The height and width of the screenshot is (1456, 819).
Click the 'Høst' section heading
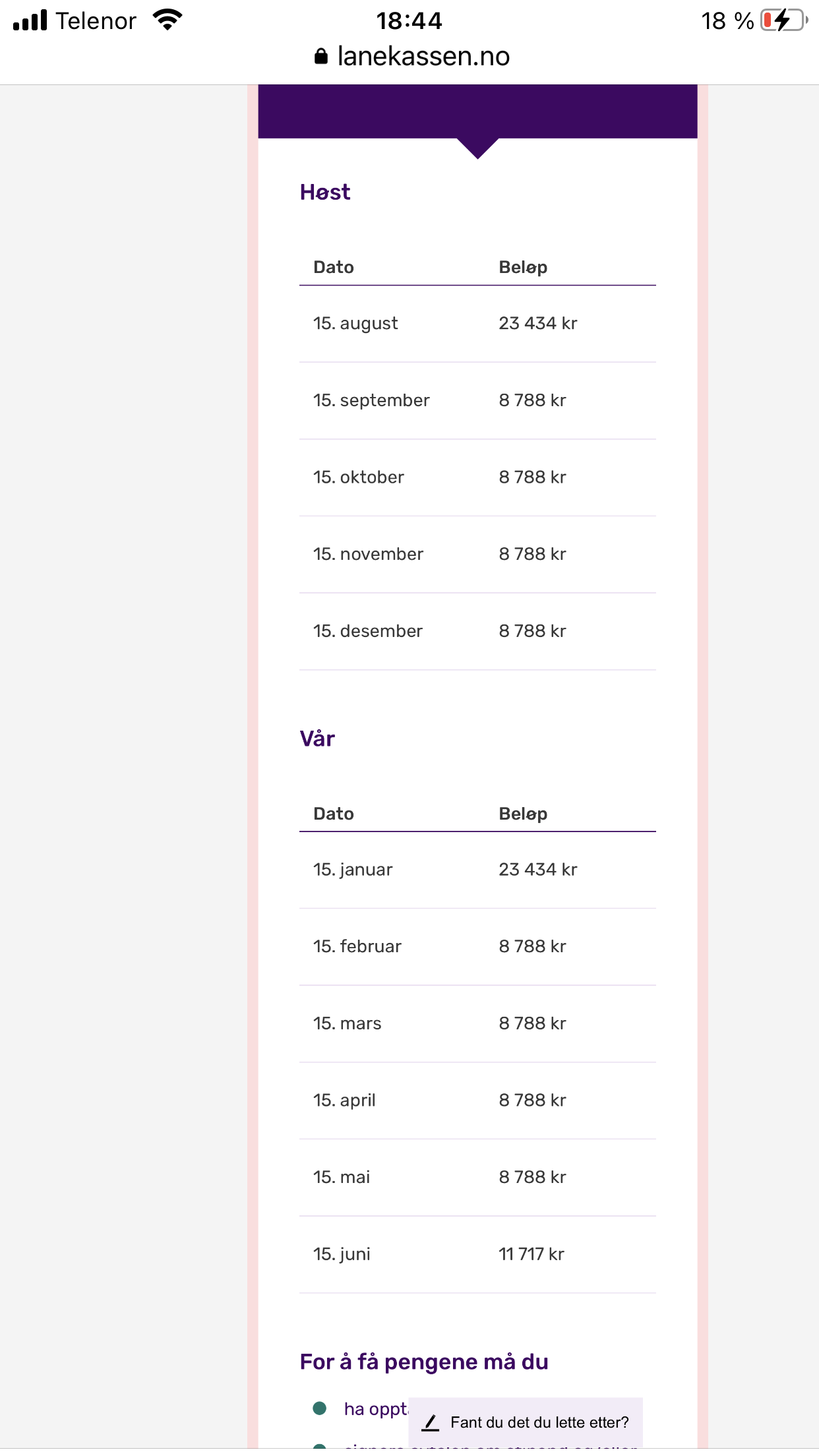tap(325, 192)
